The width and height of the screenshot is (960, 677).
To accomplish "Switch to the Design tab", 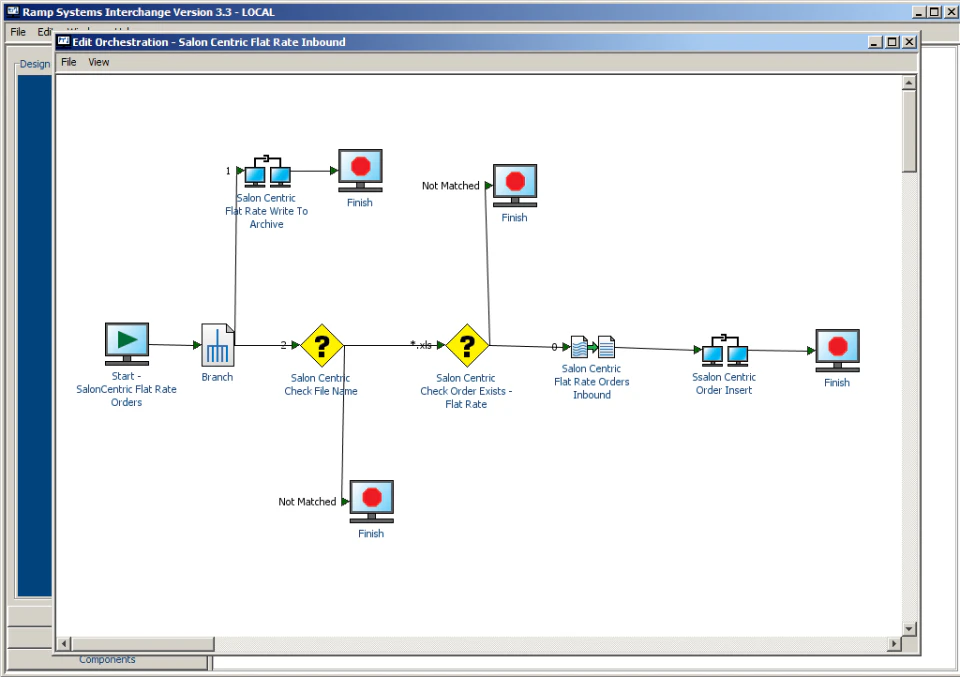I will (x=34, y=63).
